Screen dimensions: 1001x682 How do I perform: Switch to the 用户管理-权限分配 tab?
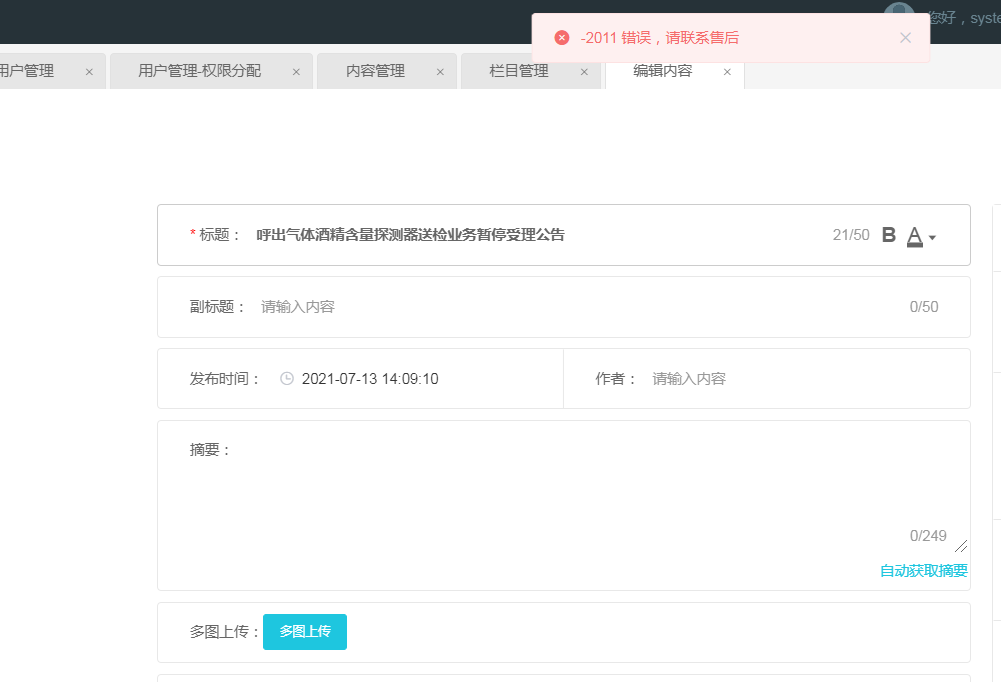(200, 71)
